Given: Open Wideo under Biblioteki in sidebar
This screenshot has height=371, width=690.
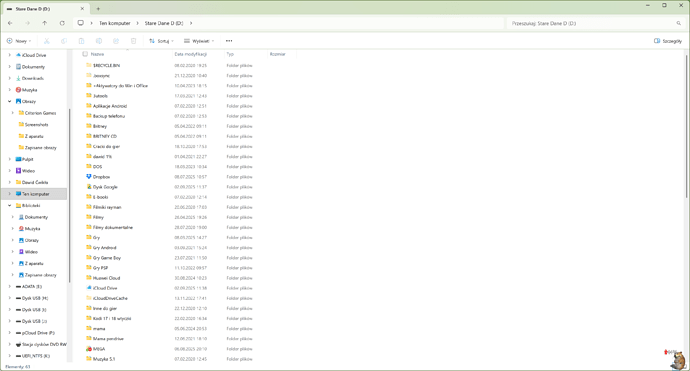Looking at the screenshot, I should click(28, 252).
